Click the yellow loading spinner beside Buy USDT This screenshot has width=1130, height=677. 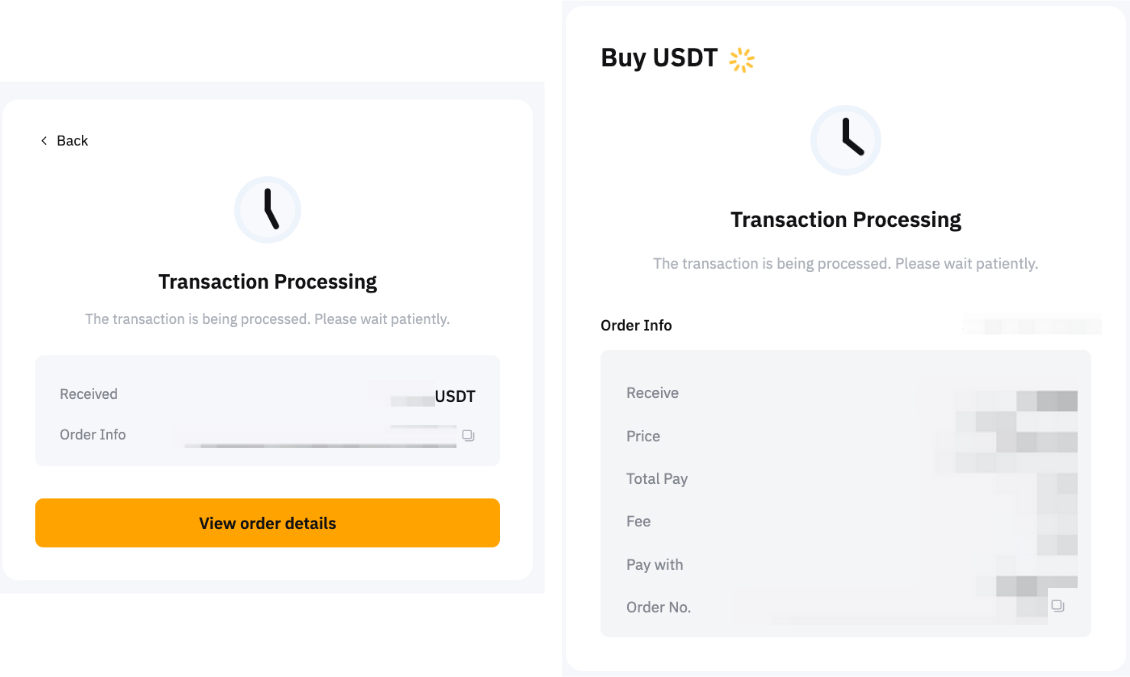[741, 60]
